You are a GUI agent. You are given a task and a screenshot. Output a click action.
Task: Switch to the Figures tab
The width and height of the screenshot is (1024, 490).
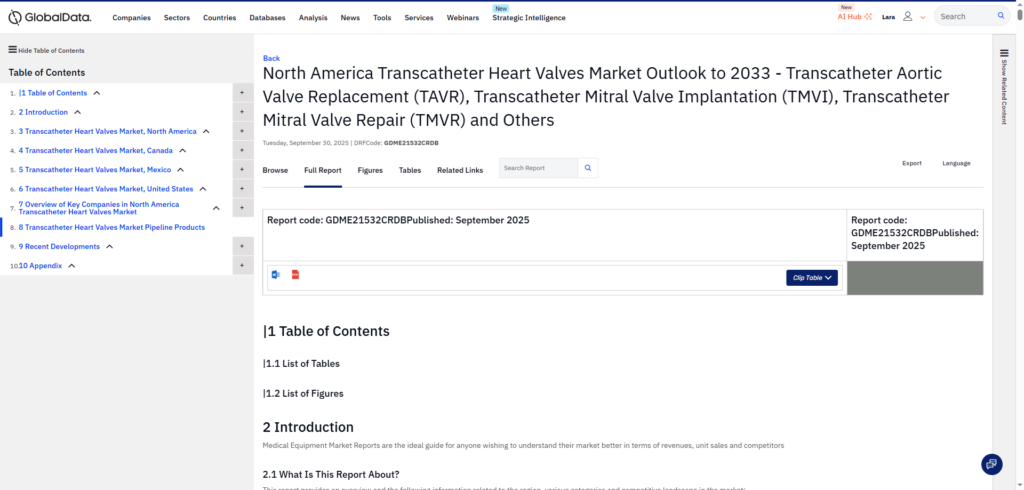click(x=370, y=170)
